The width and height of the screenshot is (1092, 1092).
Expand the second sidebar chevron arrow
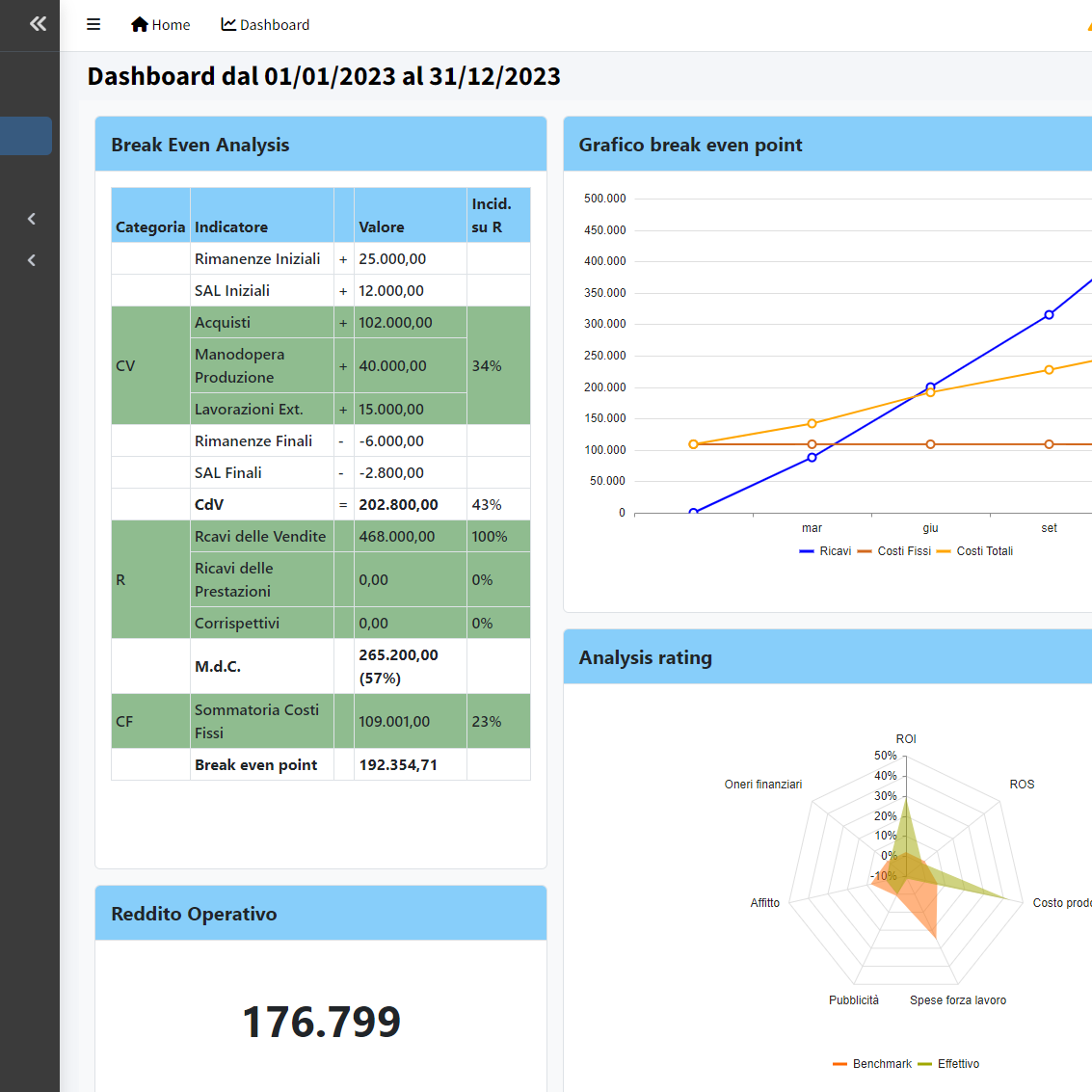pos(32,260)
